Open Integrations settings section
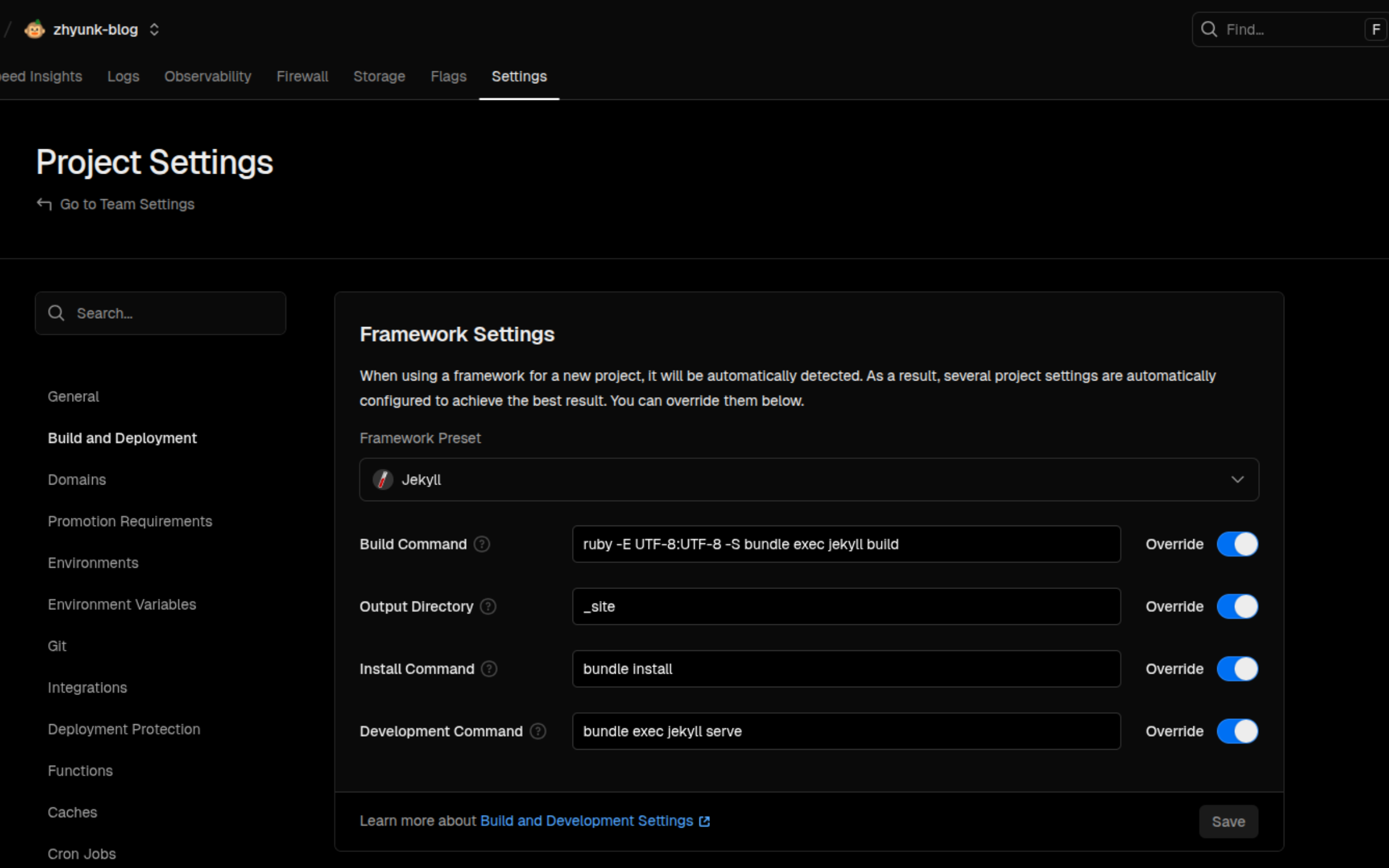Image resolution: width=1389 pixels, height=868 pixels. pyautogui.click(x=87, y=688)
